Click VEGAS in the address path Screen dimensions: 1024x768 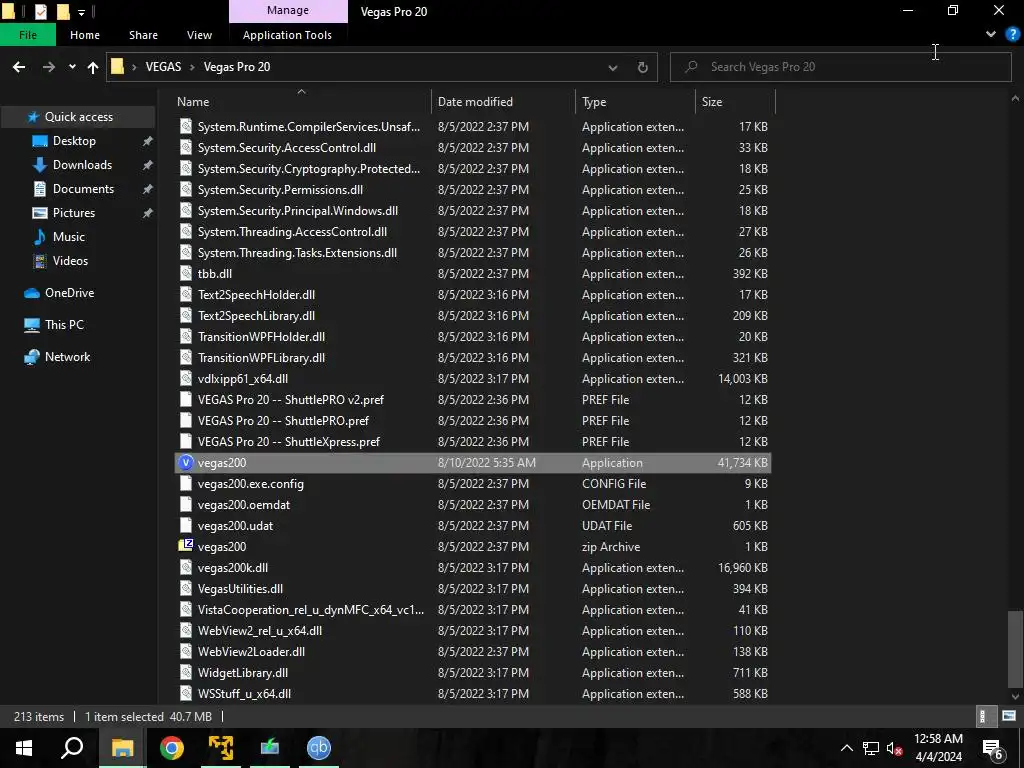163,67
